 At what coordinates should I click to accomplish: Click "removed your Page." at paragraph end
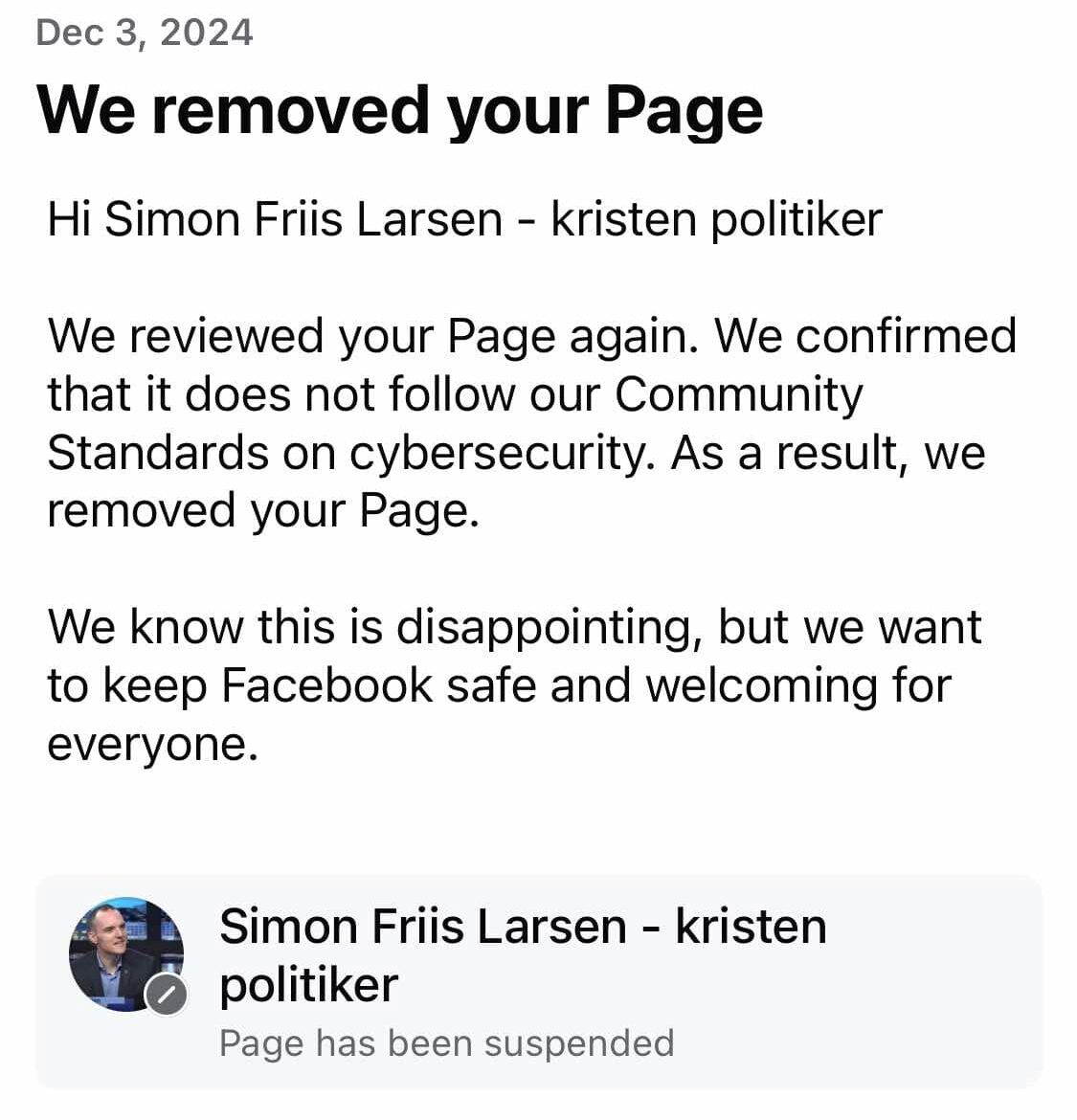point(262,510)
